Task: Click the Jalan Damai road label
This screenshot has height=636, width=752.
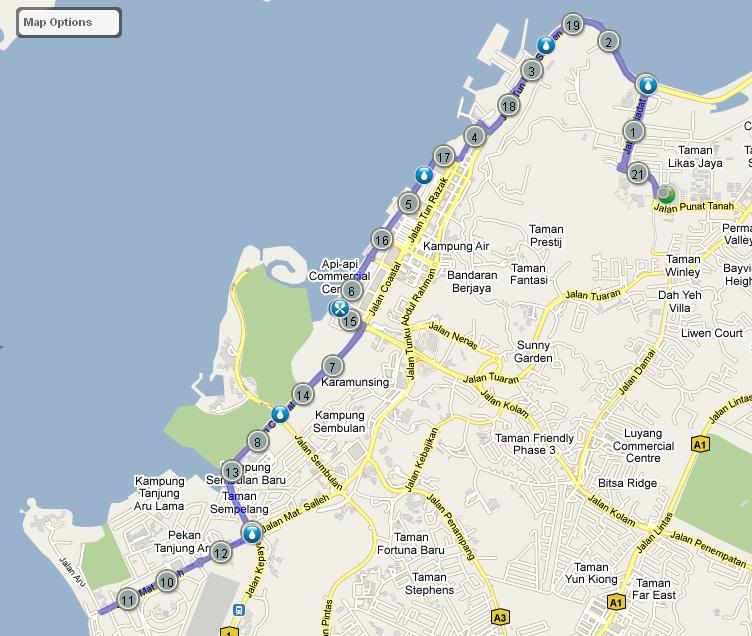Action: click(636, 372)
